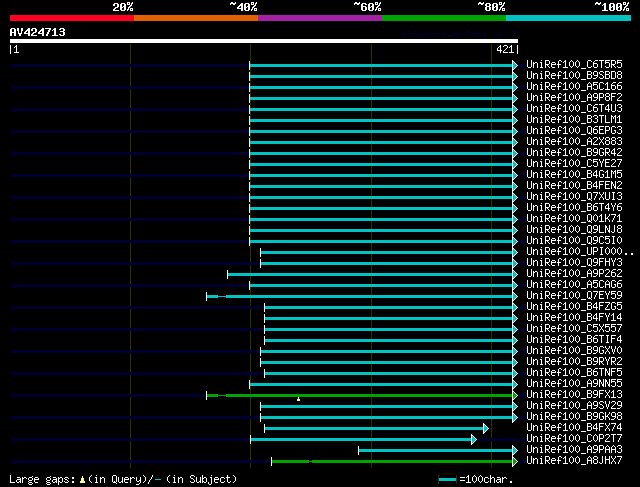The image size is (640, 487).
Task: Select label UniRef100_B4G1M5
Action: pyautogui.click(x=574, y=175)
